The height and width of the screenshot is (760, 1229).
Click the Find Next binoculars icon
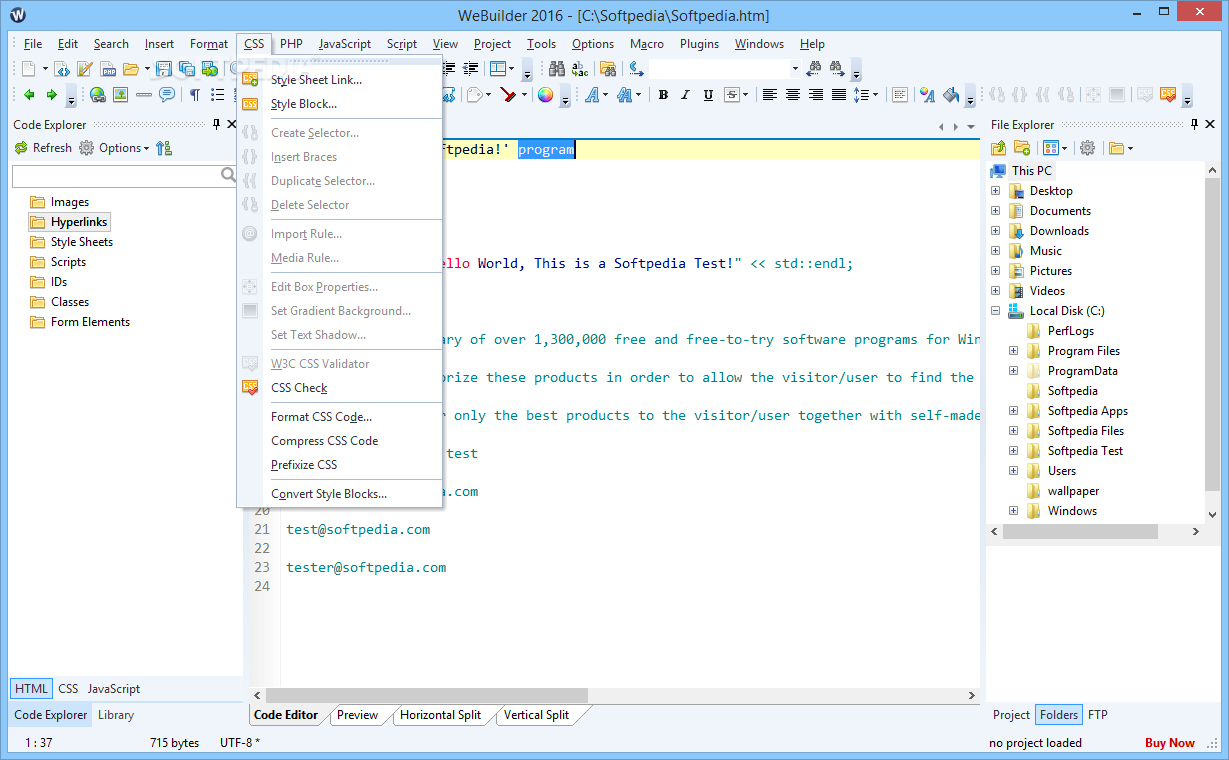836,69
